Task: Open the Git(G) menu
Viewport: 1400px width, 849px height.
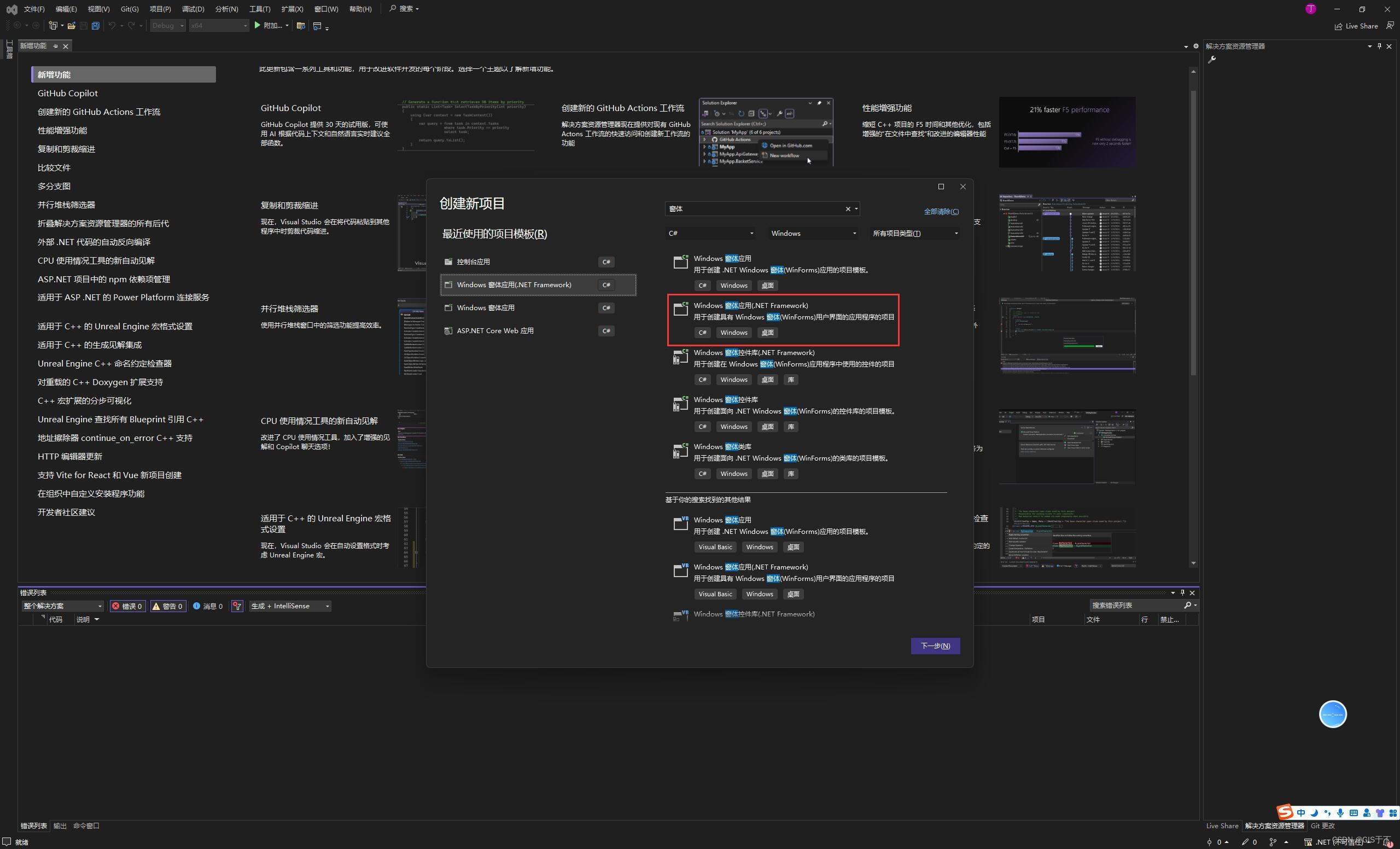Action: click(130, 9)
